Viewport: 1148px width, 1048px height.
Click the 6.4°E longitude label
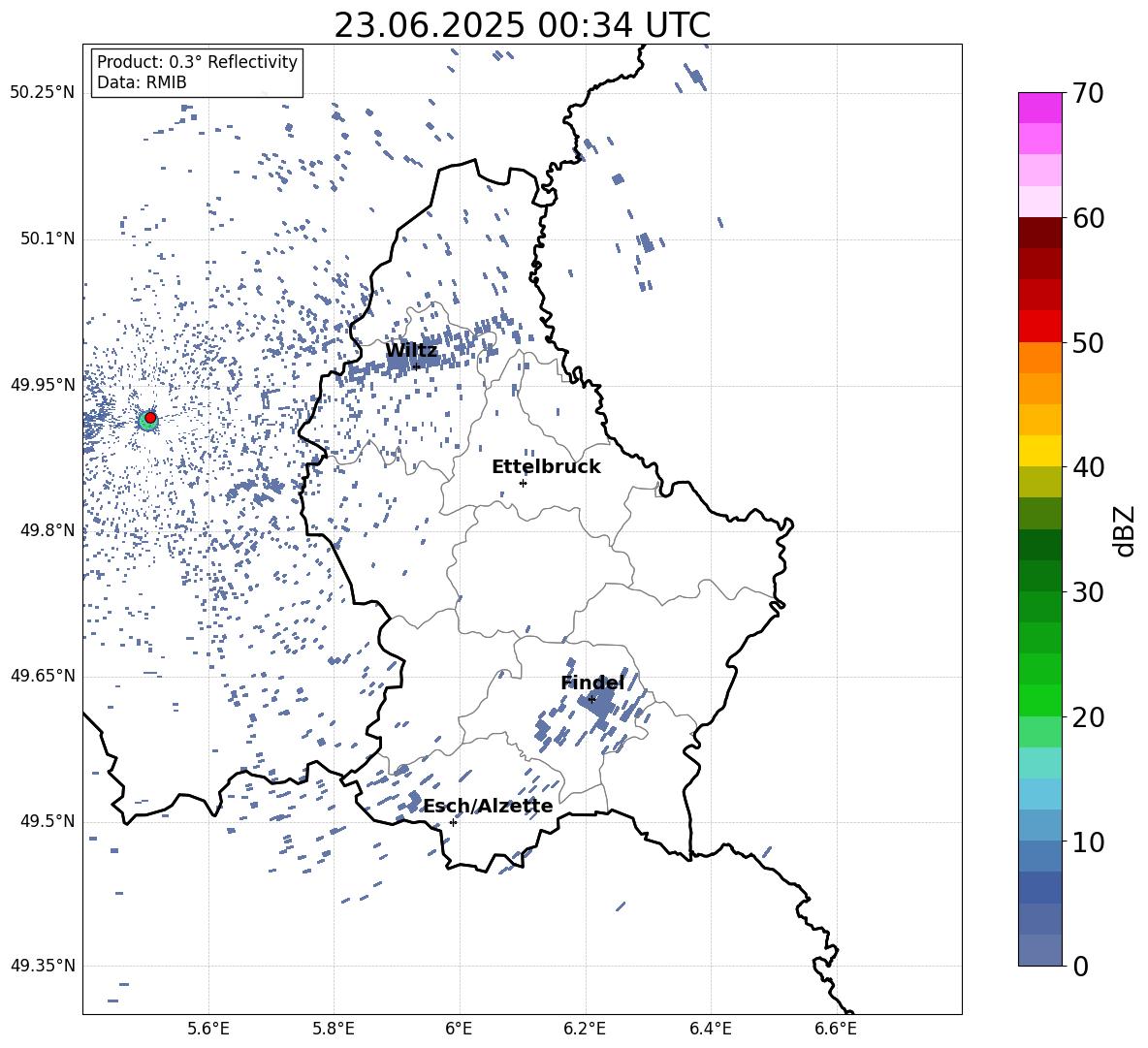pos(710,1029)
